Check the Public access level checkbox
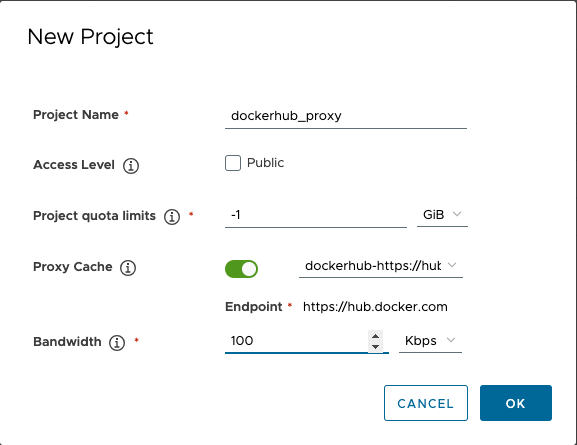 [x=233, y=163]
